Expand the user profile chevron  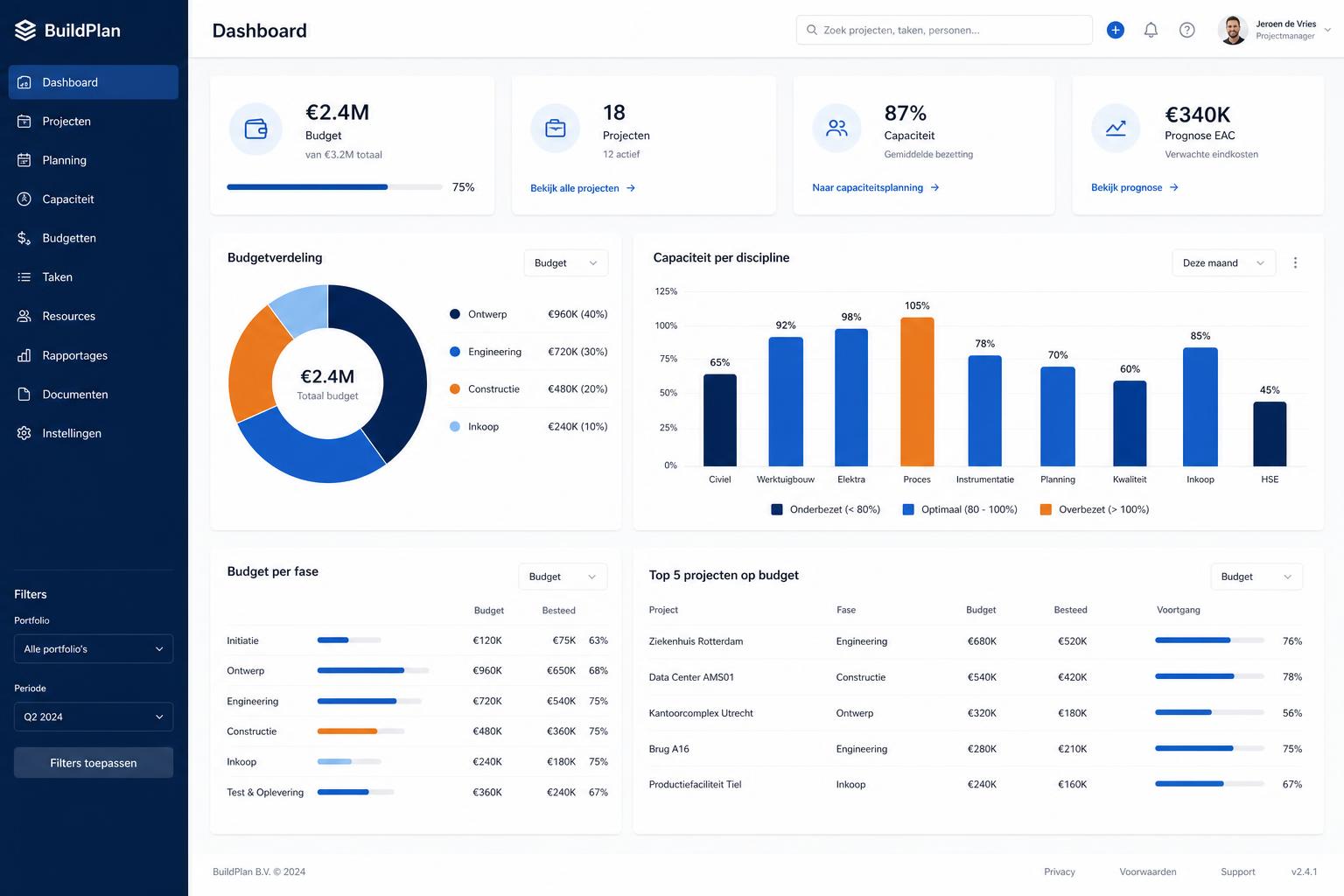point(1327,30)
